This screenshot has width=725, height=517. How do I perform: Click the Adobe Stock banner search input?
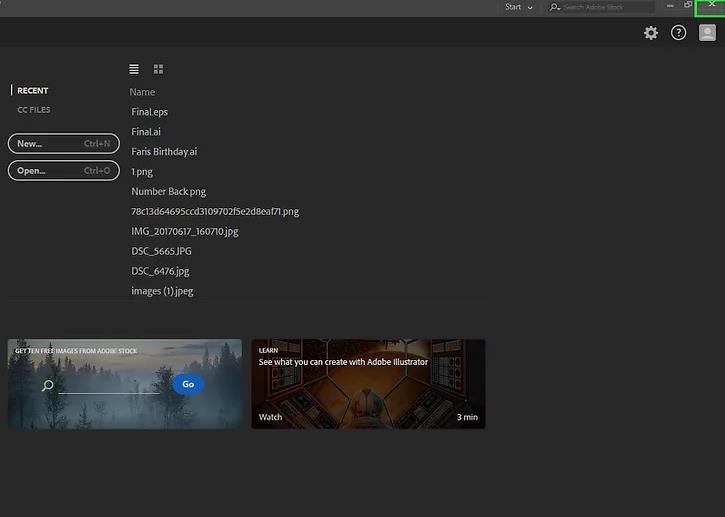tap(109, 386)
